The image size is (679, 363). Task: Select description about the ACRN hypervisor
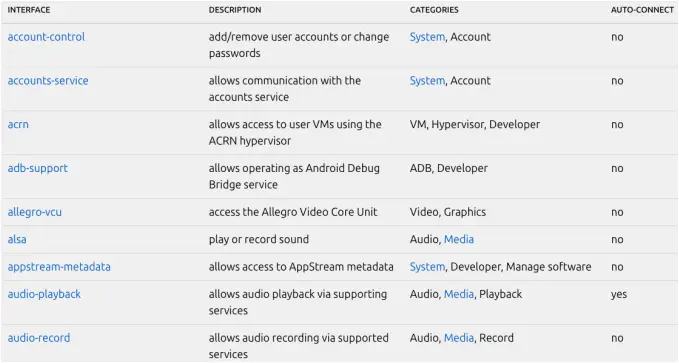coord(295,133)
